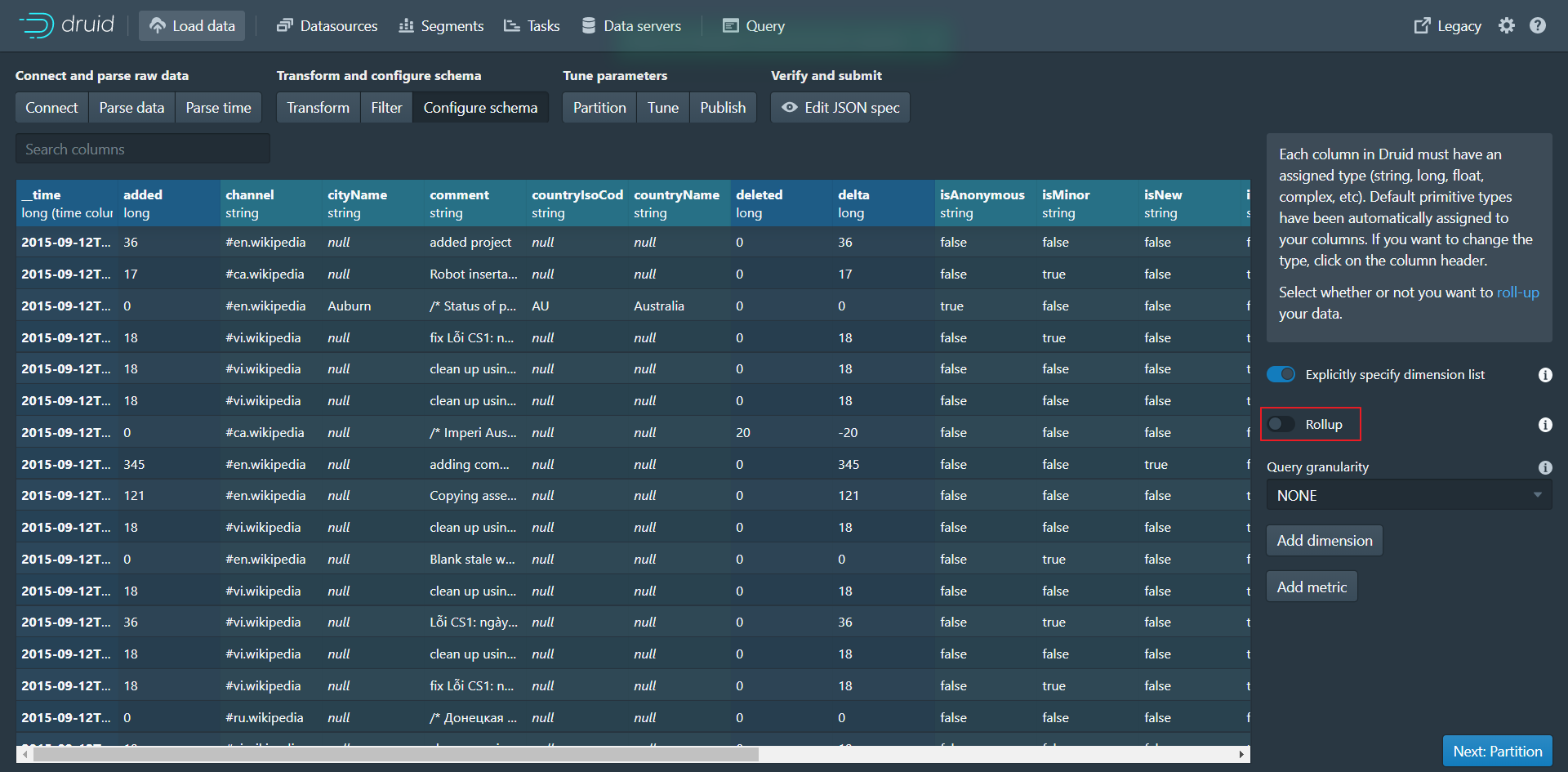Viewport: 1568px width, 772px height.
Task: Click the table scrollbar right arrow
Action: coord(1241,754)
